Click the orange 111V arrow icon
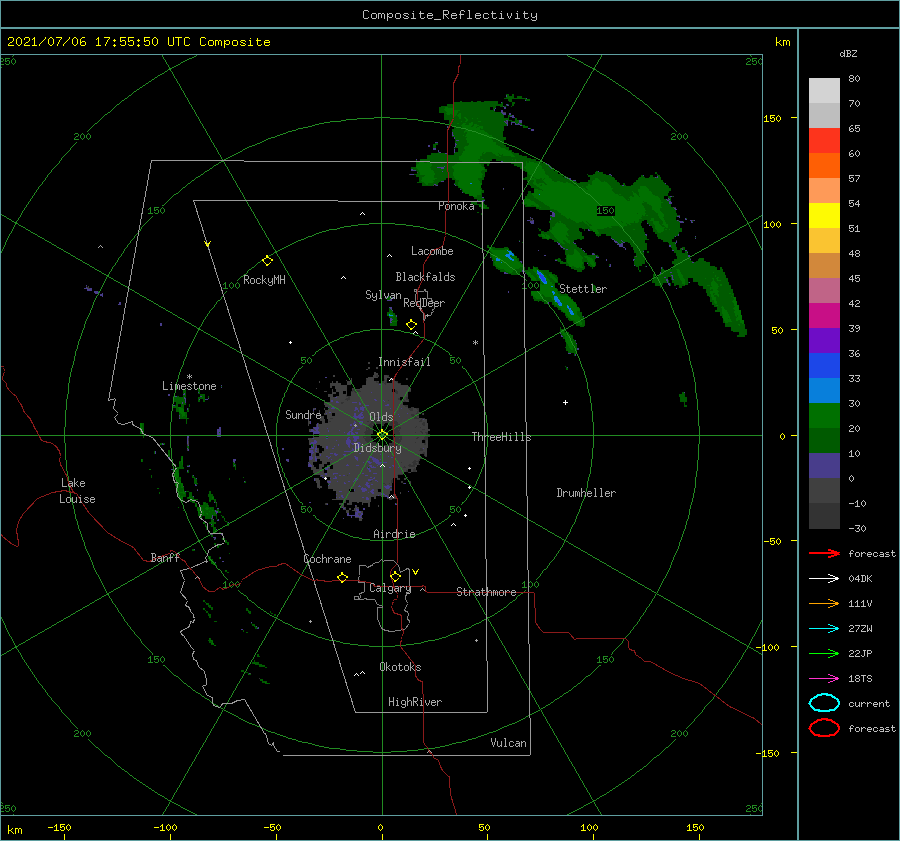Screen dimensions: 900x841 pyautogui.click(x=824, y=603)
